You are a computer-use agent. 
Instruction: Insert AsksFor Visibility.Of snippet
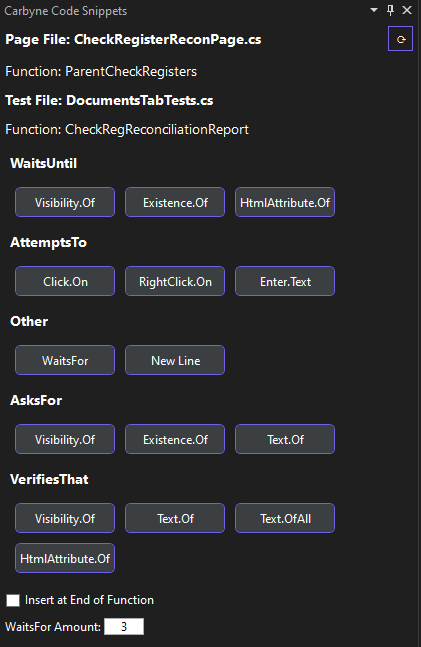point(65,439)
